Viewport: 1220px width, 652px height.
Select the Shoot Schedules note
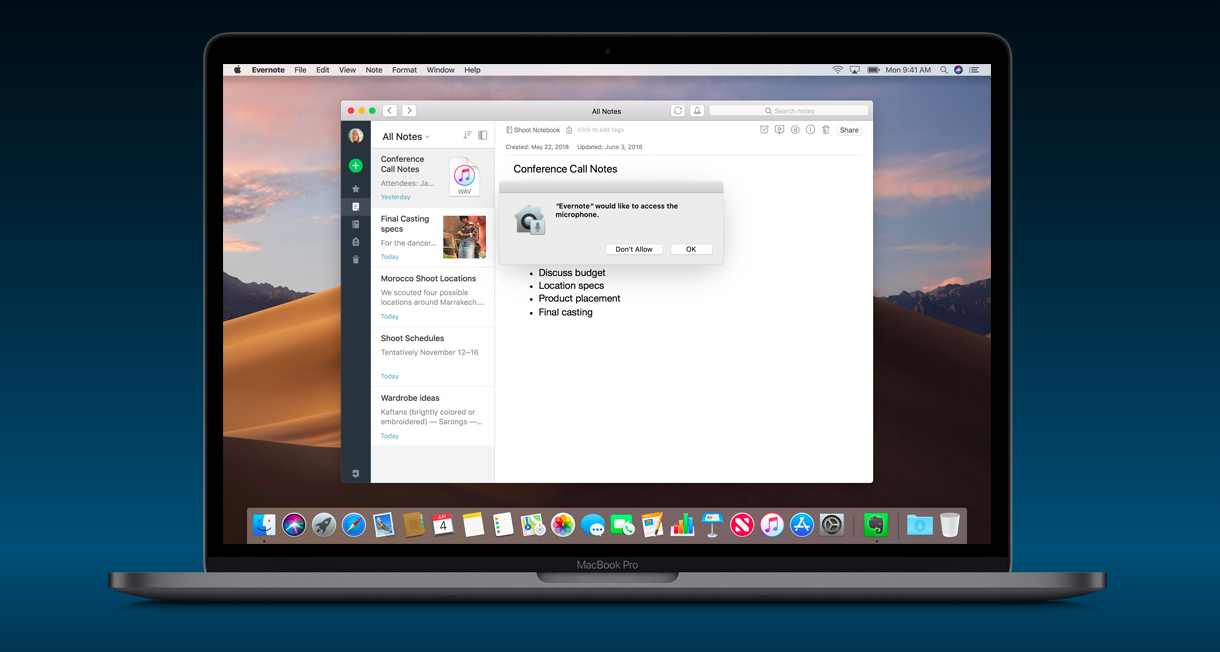click(x=433, y=357)
